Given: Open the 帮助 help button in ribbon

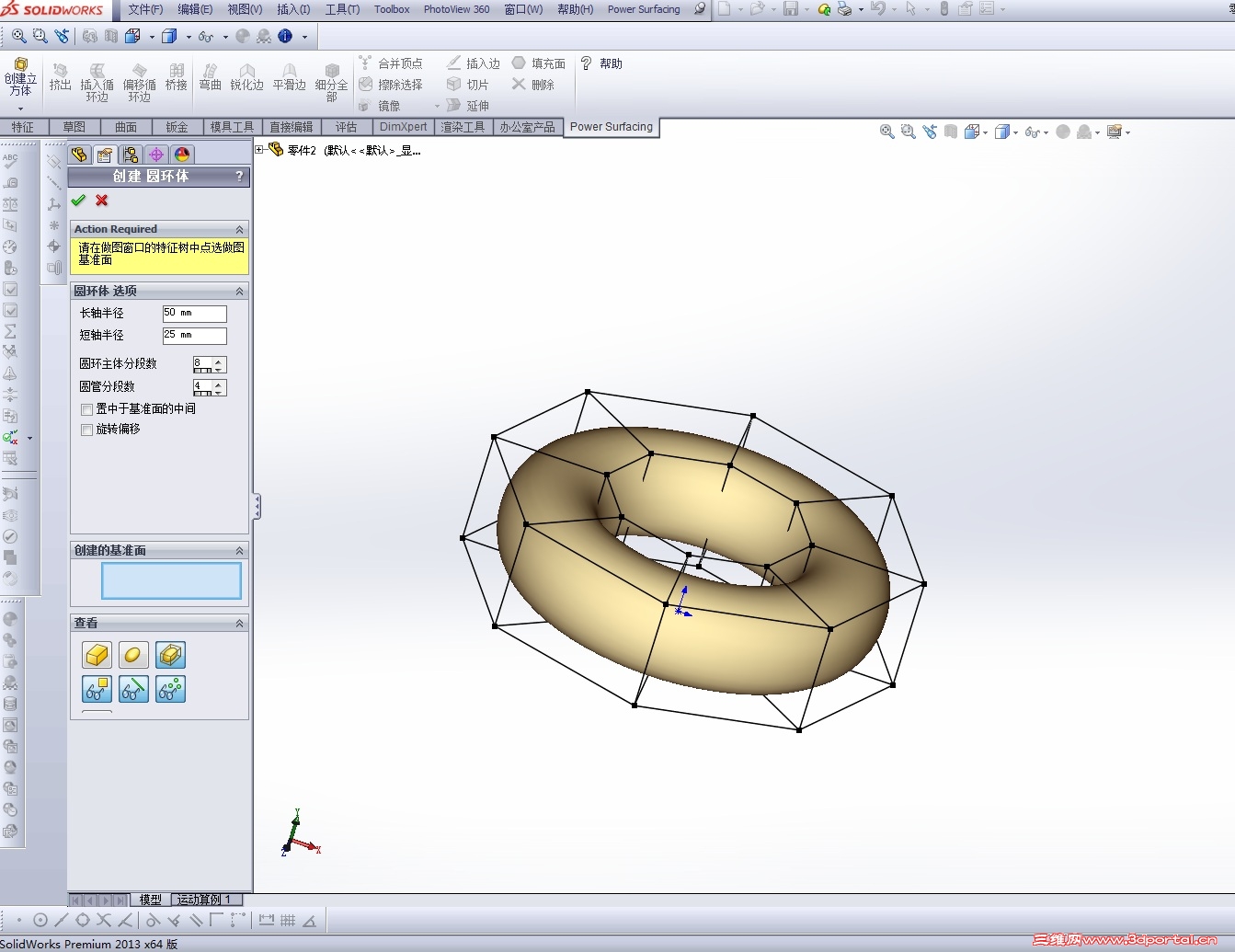Looking at the screenshot, I should (x=601, y=63).
